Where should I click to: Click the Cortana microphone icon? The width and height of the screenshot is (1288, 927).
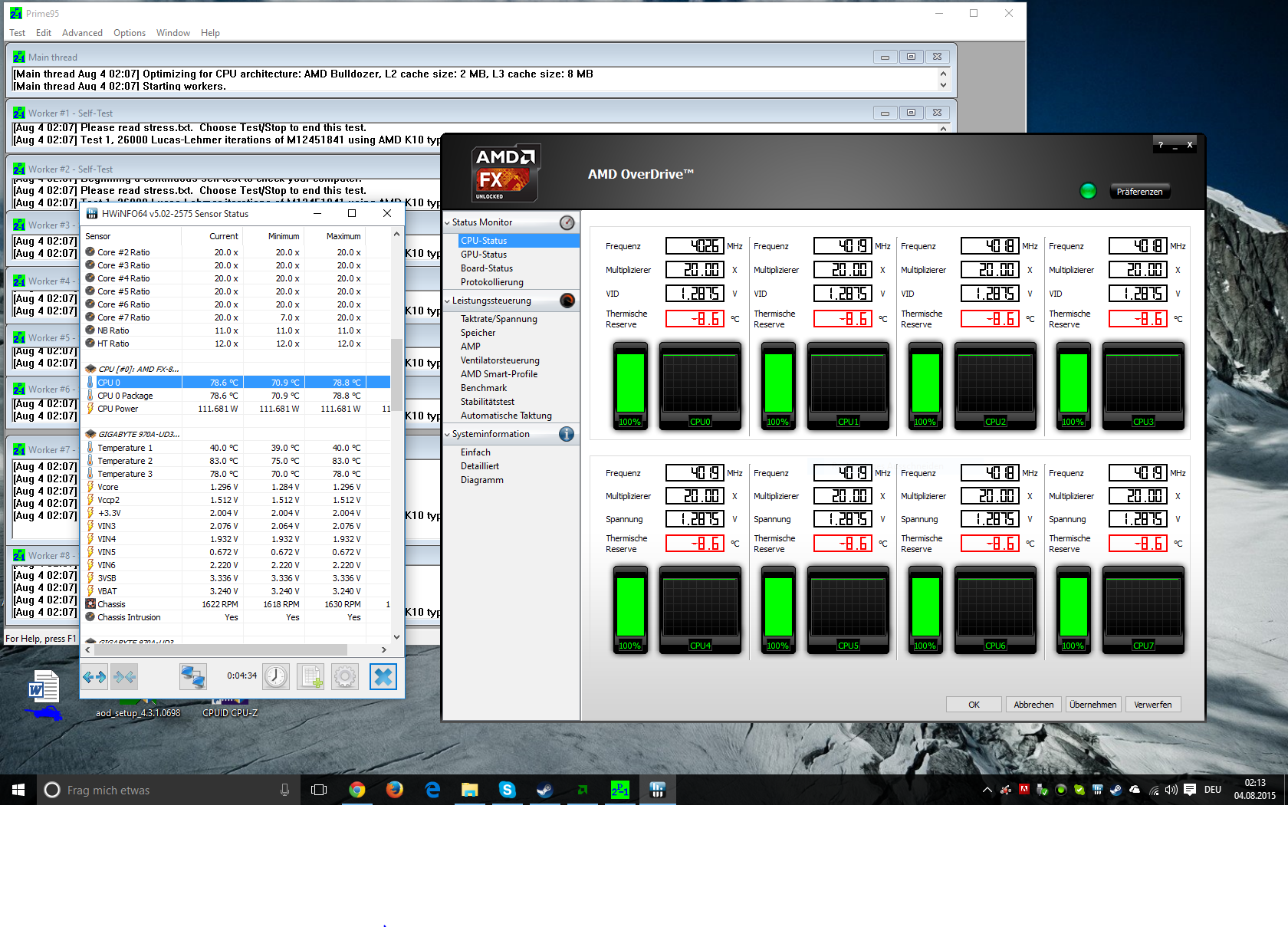[x=284, y=790]
